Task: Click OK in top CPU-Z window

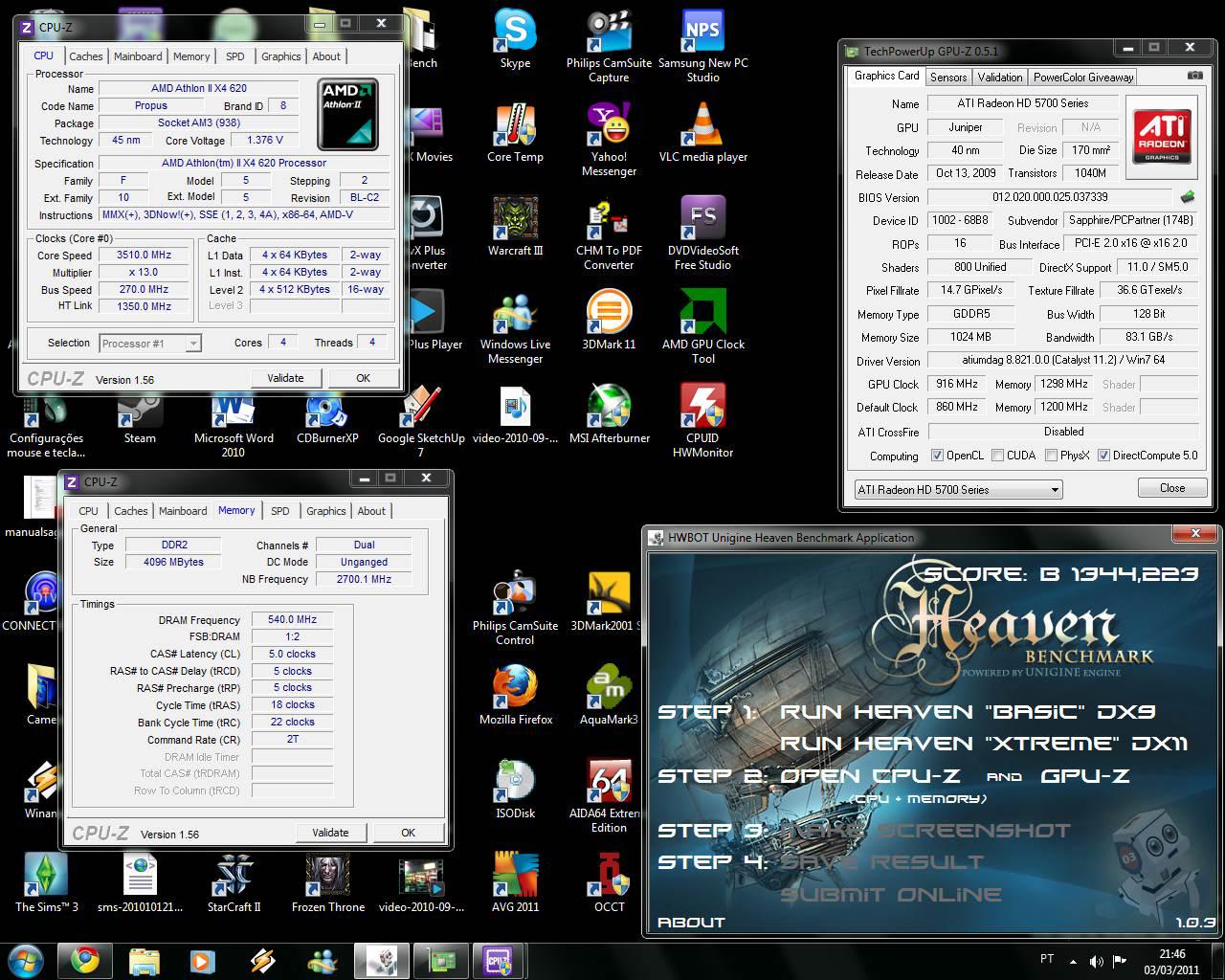Action: pos(364,378)
